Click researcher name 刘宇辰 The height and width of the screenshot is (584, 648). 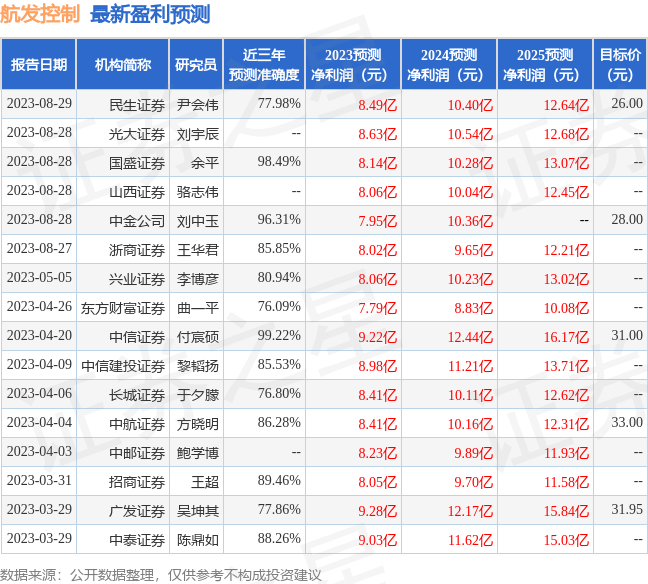[x=198, y=134]
